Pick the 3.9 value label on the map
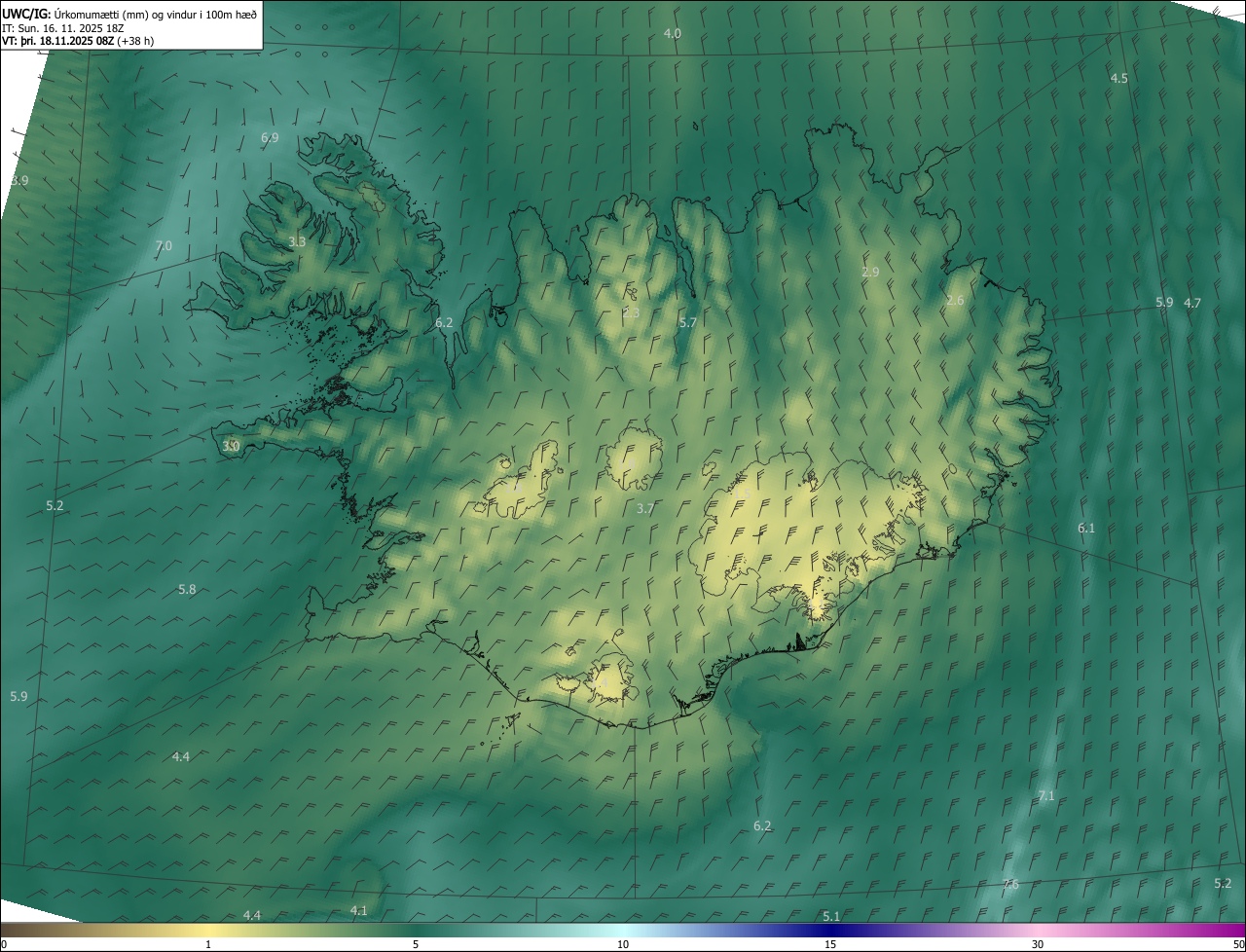This screenshot has width=1246, height=952. [x=19, y=181]
